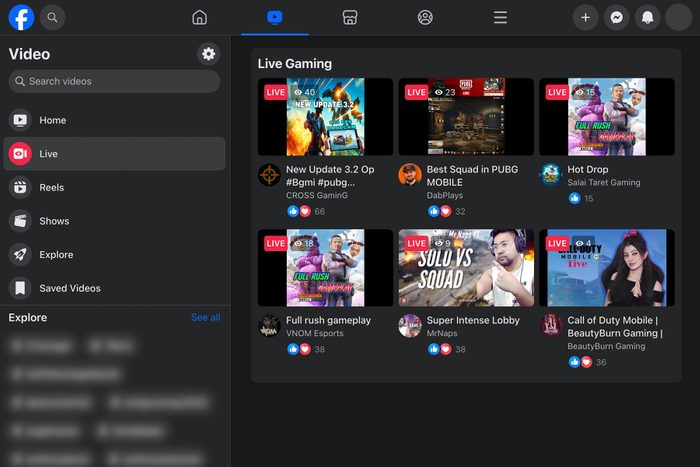Open the search magnifier in top bar
The width and height of the screenshot is (700, 467).
[53, 17]
